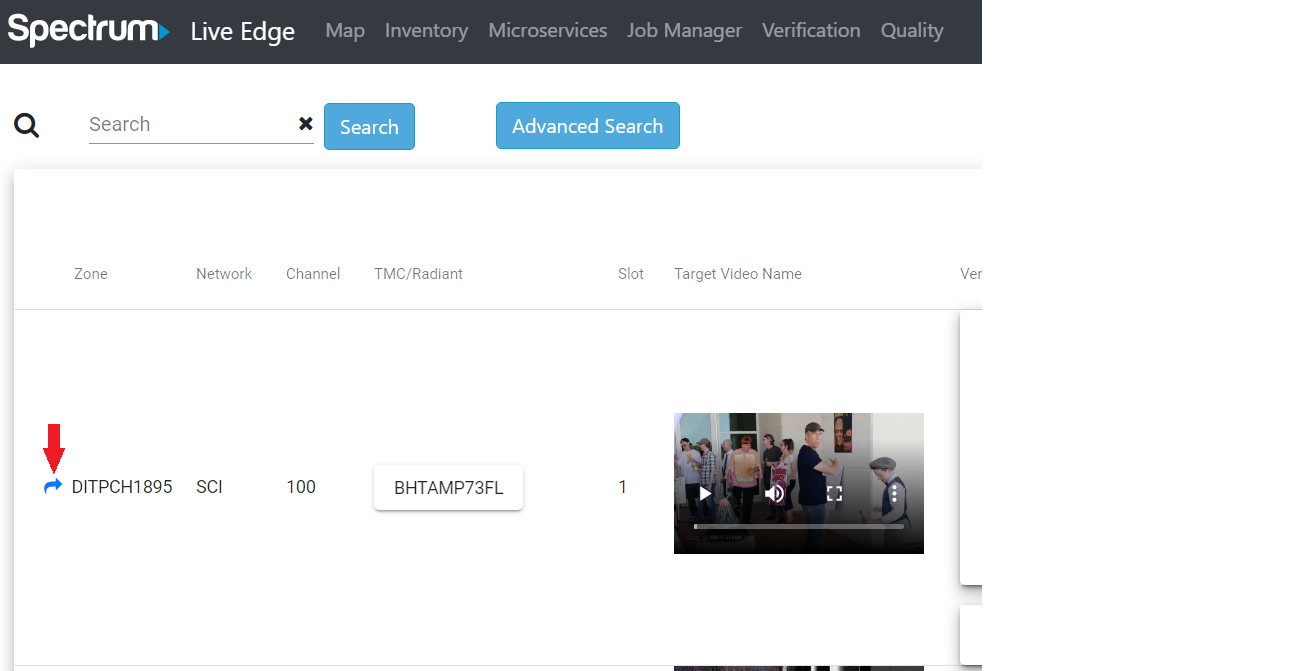Open the Quality page
This screenshot has height=671, width=1304.
tap(912, 31)
